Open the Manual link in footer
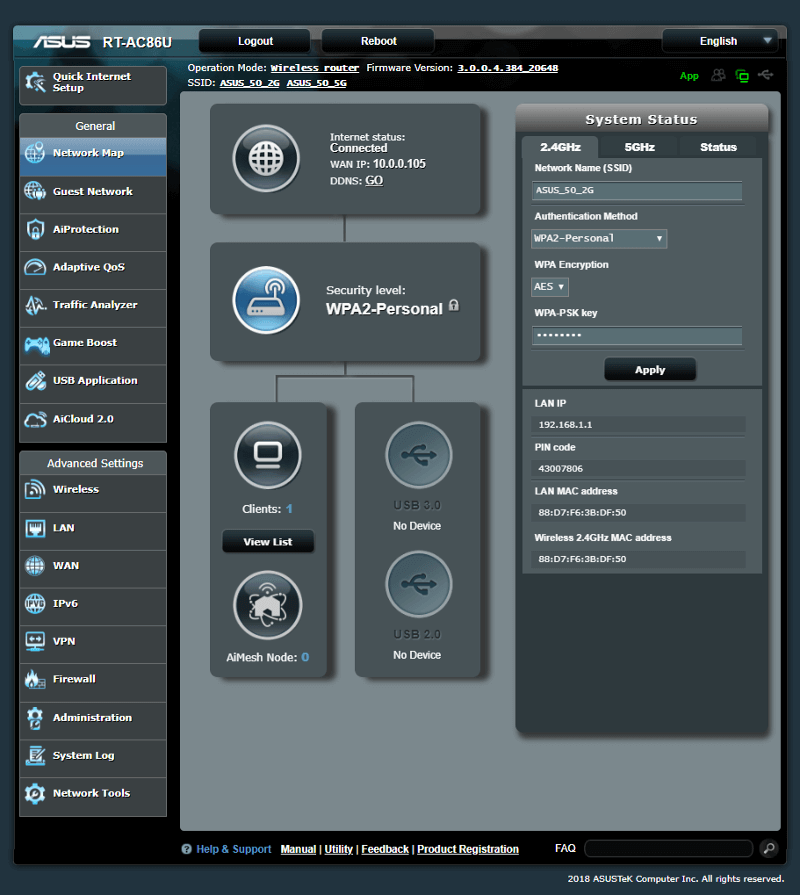 (298, 849)
